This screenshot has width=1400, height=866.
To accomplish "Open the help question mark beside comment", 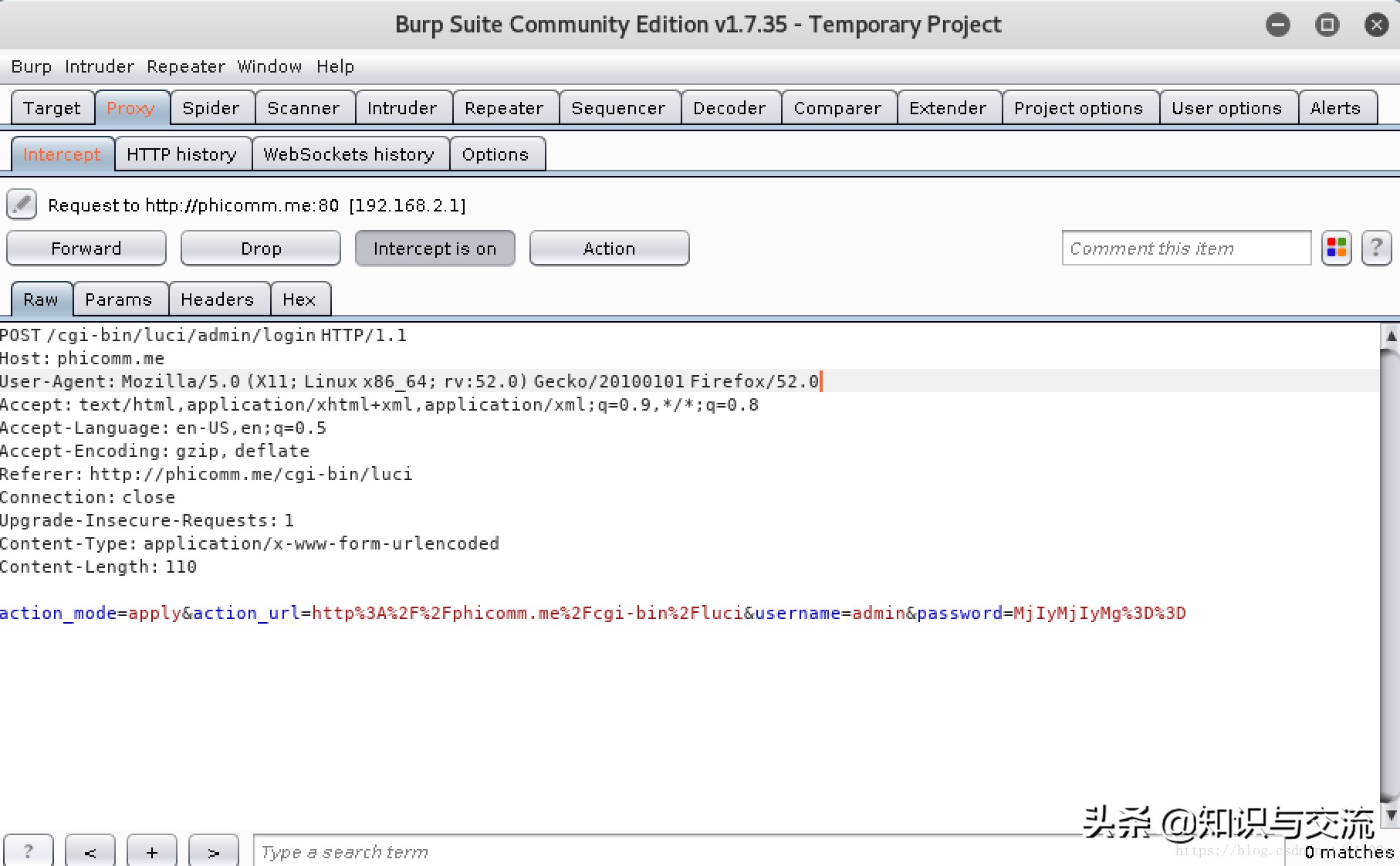I will (x=1376, y=249).
